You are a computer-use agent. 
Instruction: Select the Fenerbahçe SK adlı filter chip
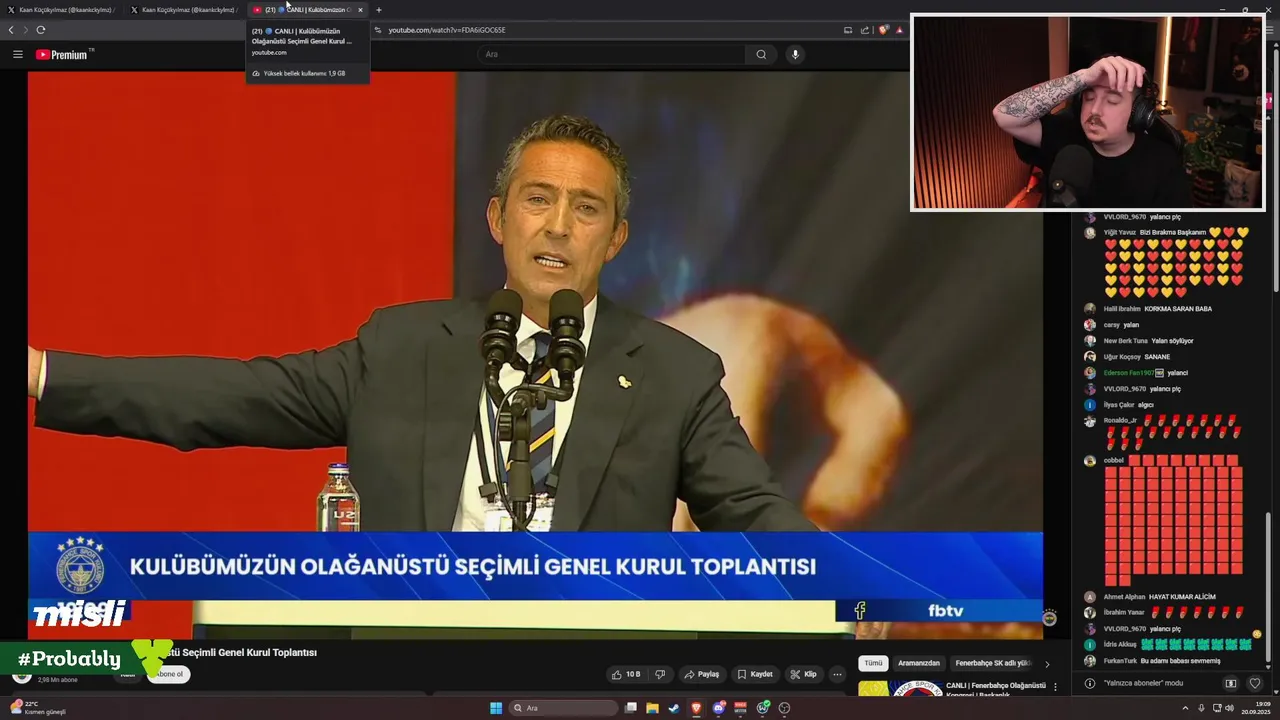992,663
